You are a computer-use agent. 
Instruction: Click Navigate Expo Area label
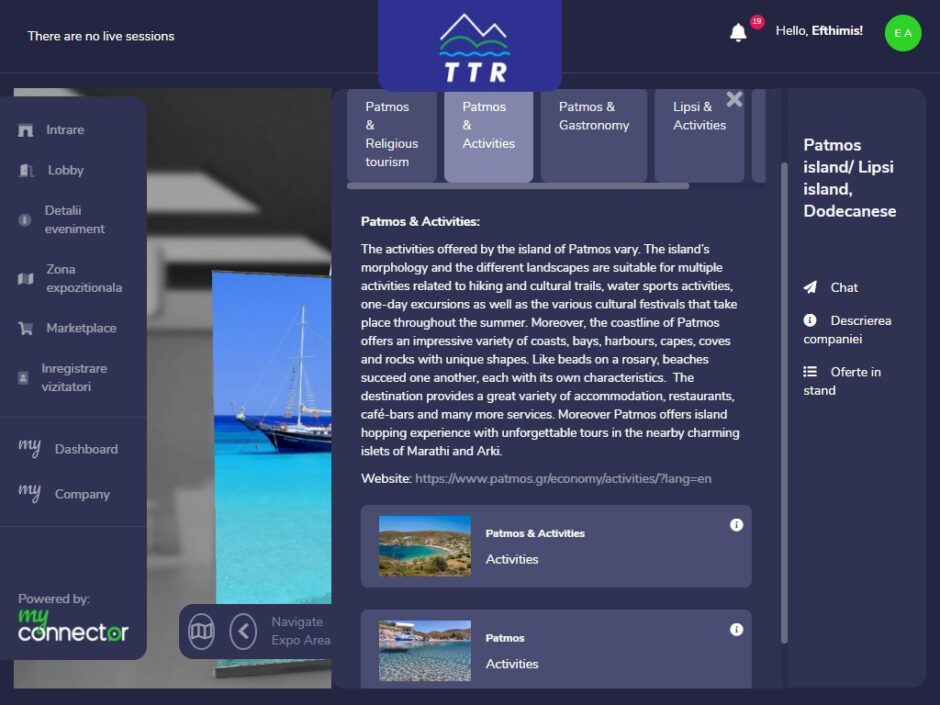(300, 631)
